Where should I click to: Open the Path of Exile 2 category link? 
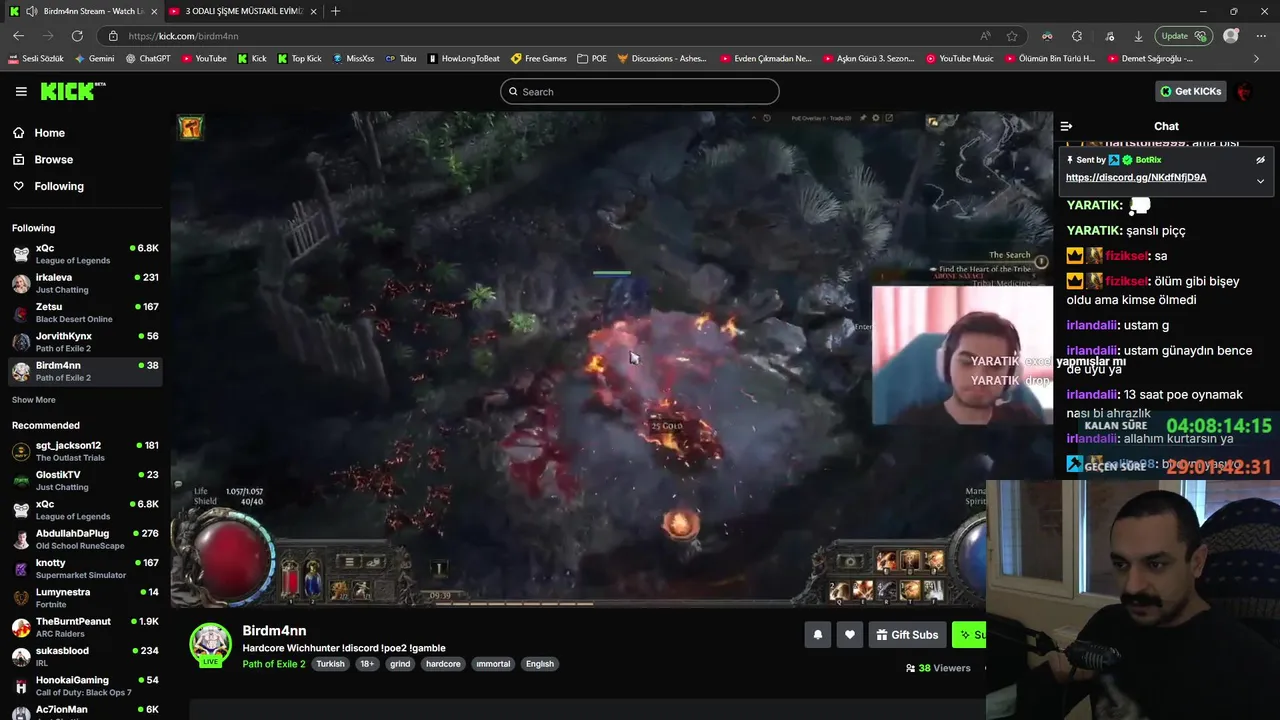[x=273, y=664]
